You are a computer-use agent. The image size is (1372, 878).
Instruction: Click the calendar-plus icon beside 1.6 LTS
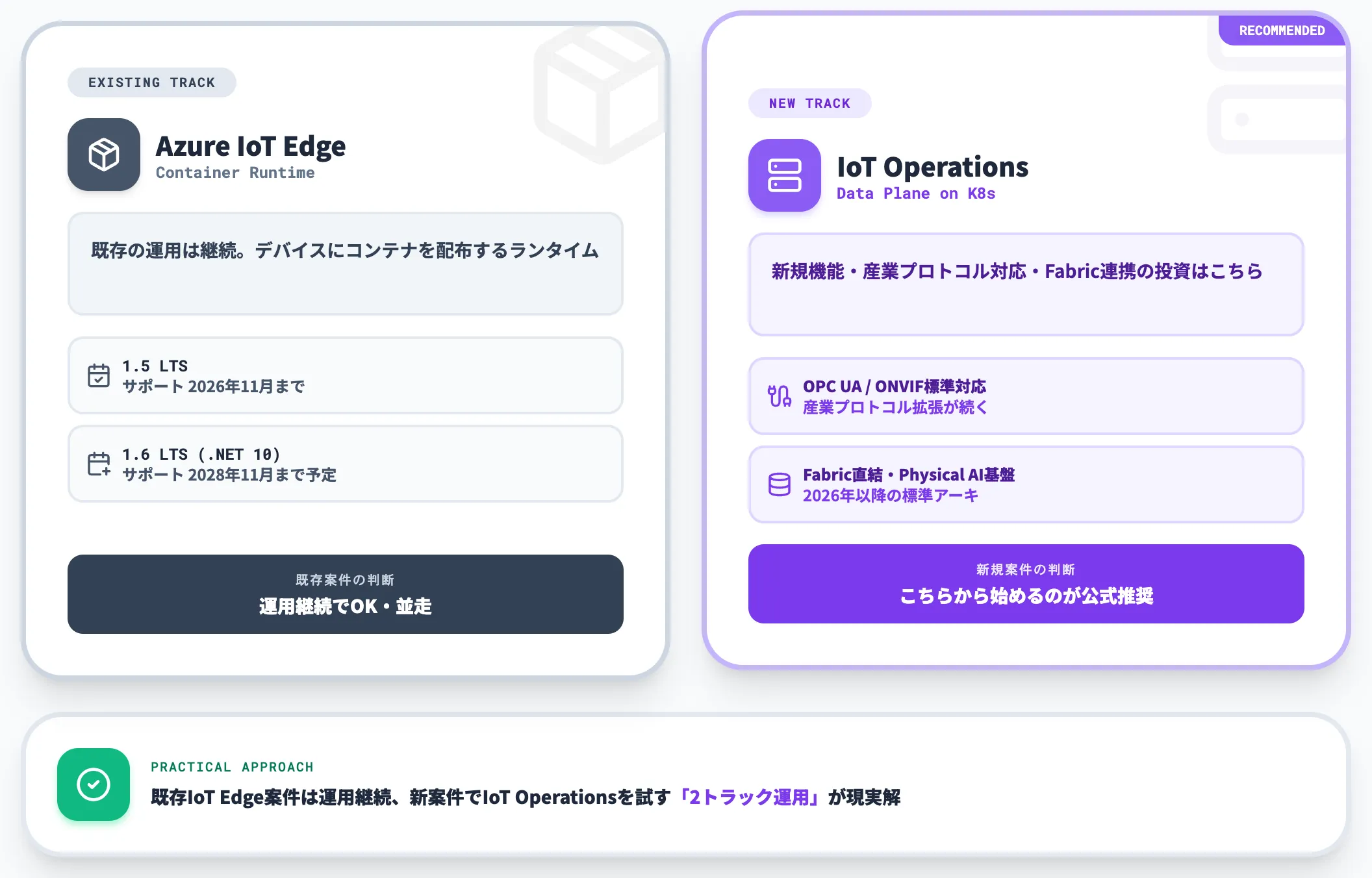[99, 464]
